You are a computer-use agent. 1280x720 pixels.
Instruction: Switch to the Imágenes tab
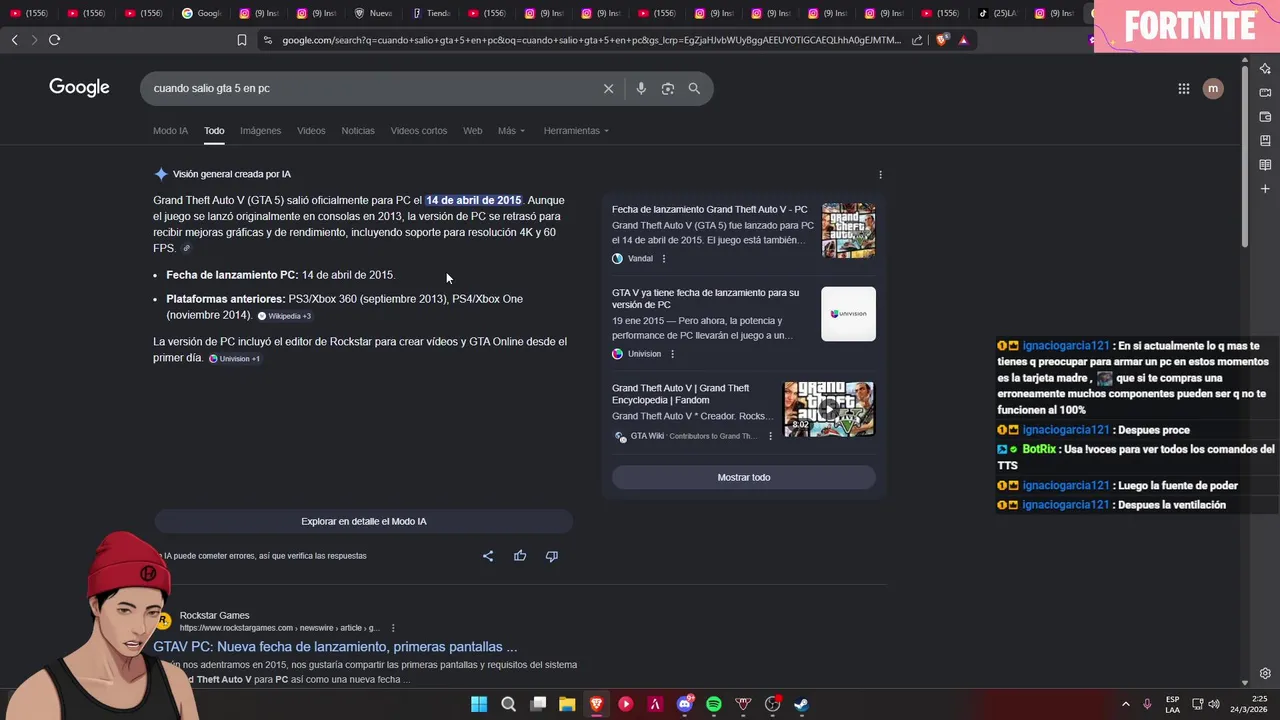coord(260,131)
